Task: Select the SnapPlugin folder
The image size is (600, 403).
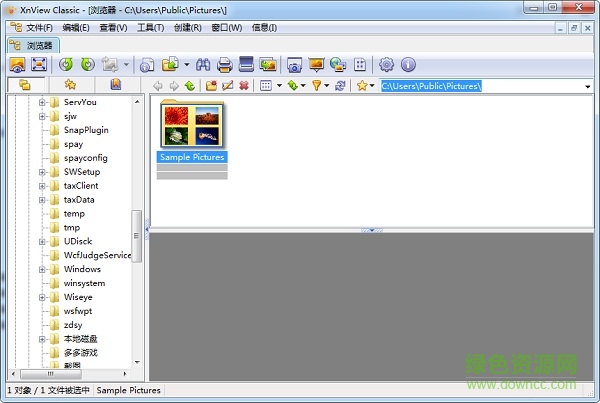Action: pos(86,130)
